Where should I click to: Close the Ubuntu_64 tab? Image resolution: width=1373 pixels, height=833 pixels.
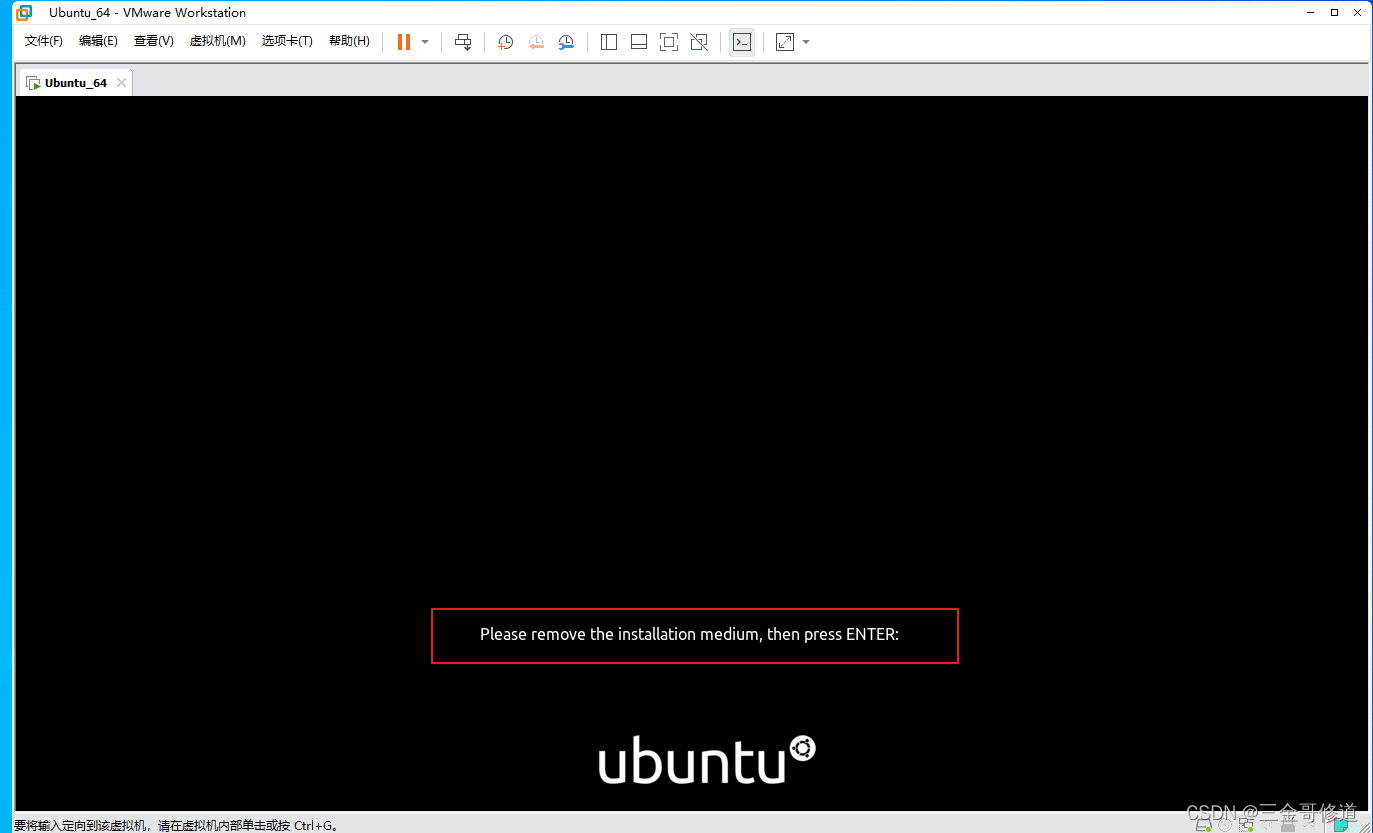[x=122, y=83]
